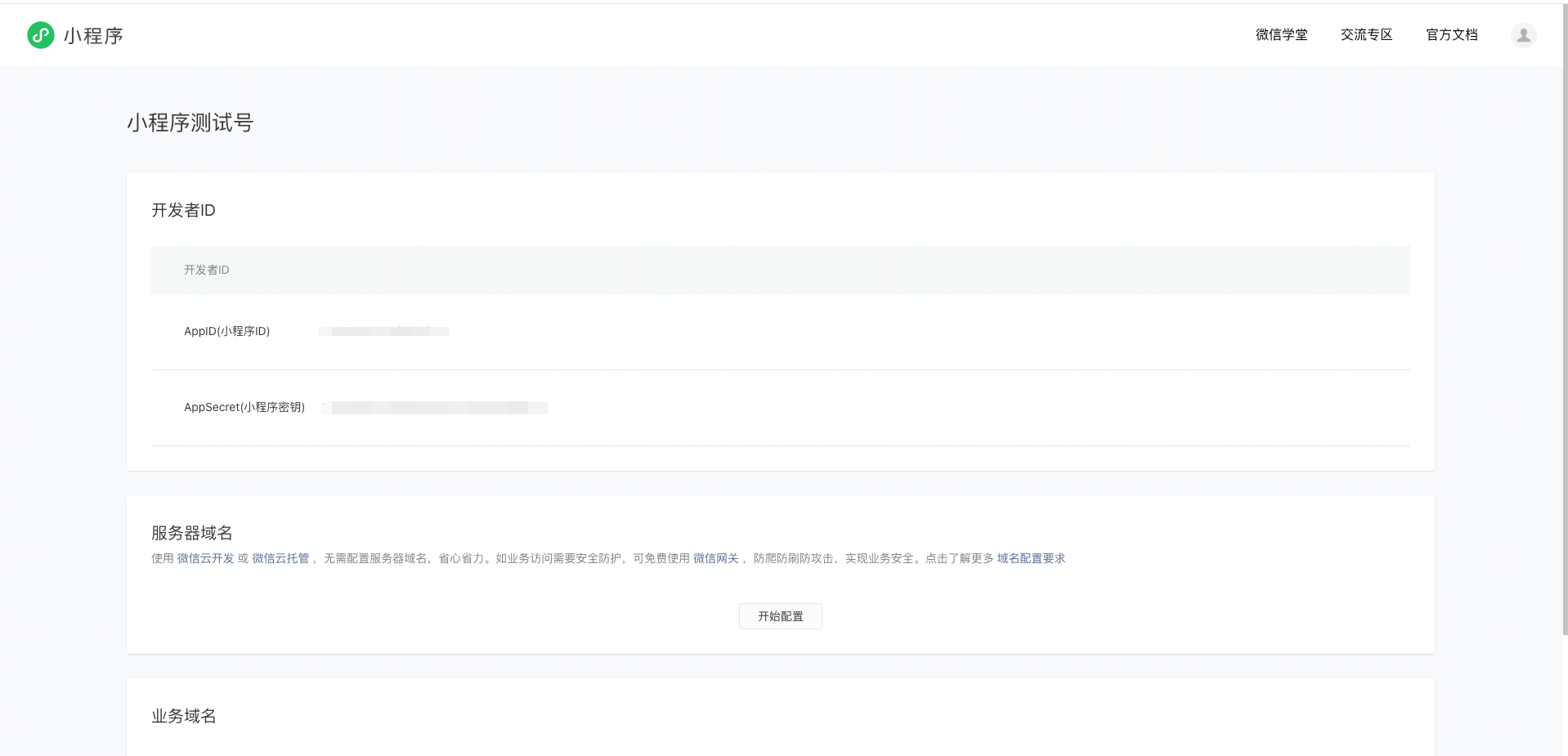Screen dimensions: 1568x756
Task: Click the 开始配置 button
Action: point(781,616)
